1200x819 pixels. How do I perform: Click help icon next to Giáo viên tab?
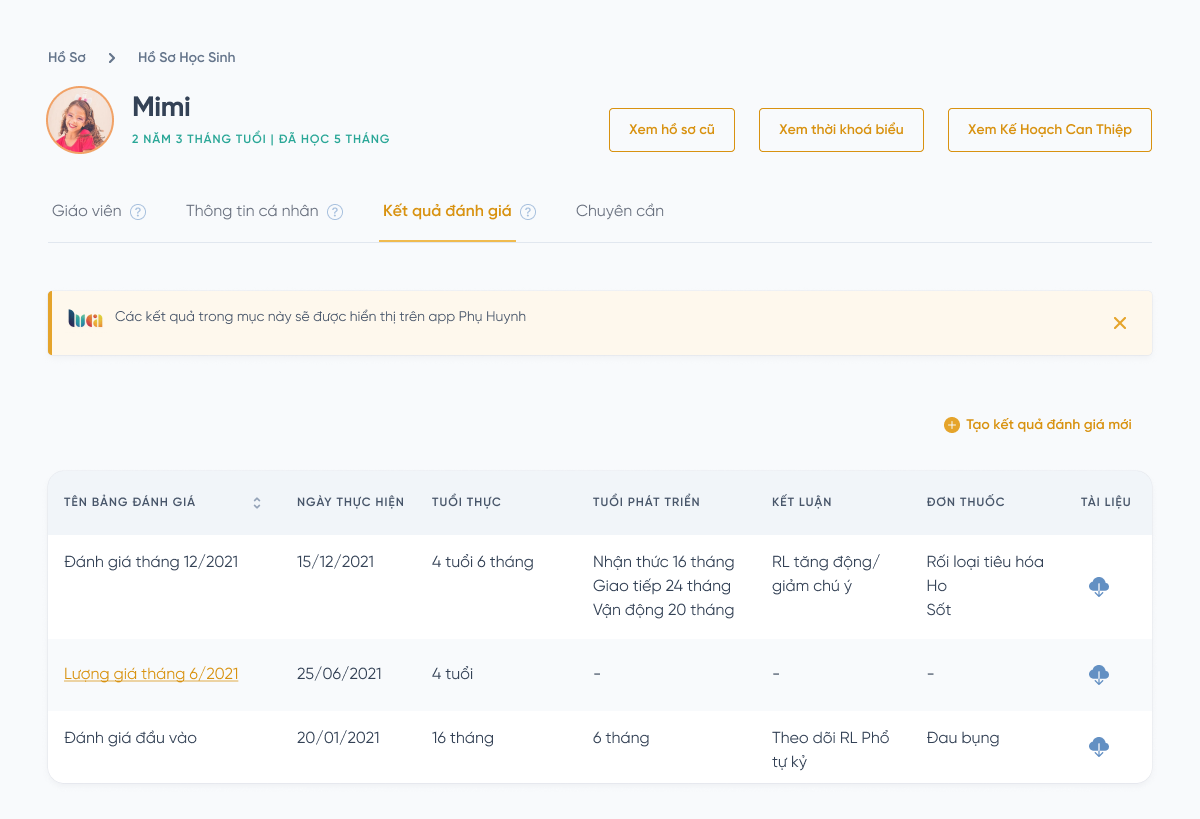[x=139, y=212]
